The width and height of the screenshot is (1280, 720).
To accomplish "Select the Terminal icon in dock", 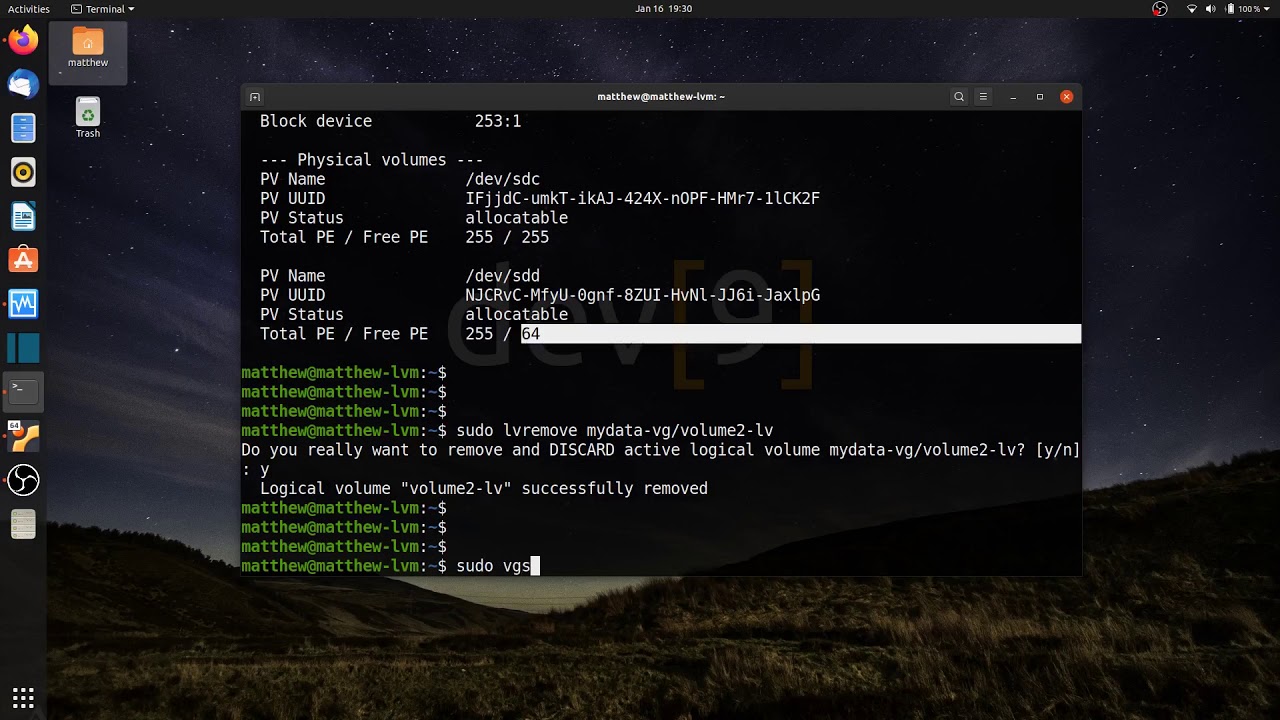I will click(x=23, y=391).
